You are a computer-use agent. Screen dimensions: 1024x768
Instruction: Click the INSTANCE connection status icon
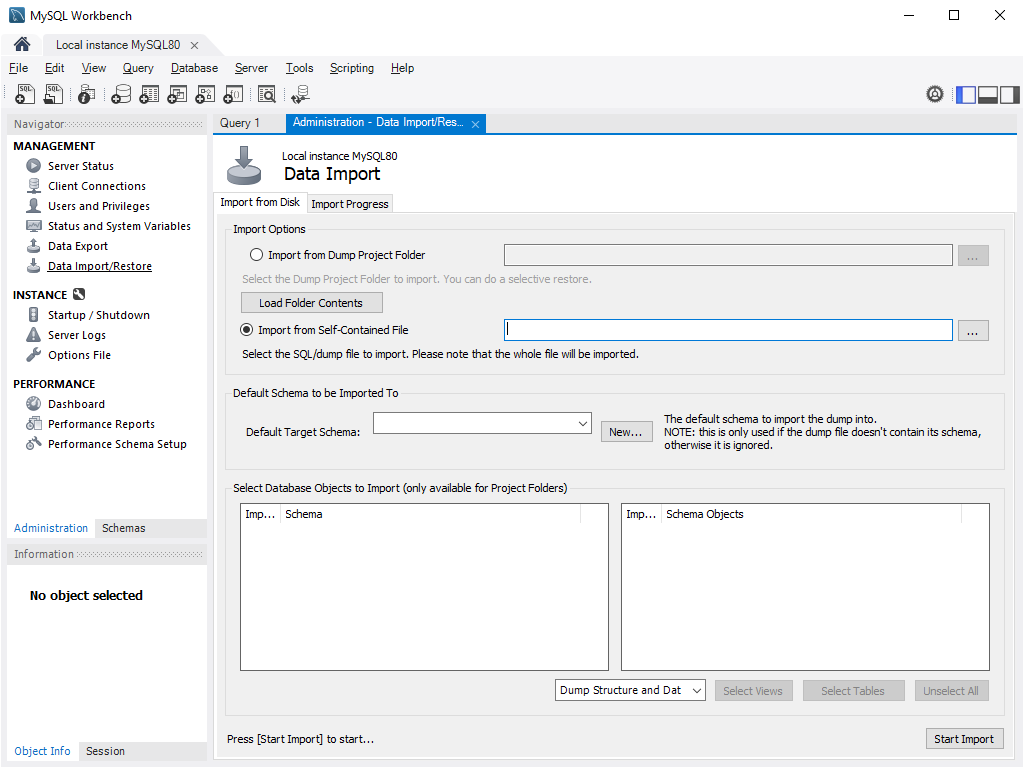[79, 295]
